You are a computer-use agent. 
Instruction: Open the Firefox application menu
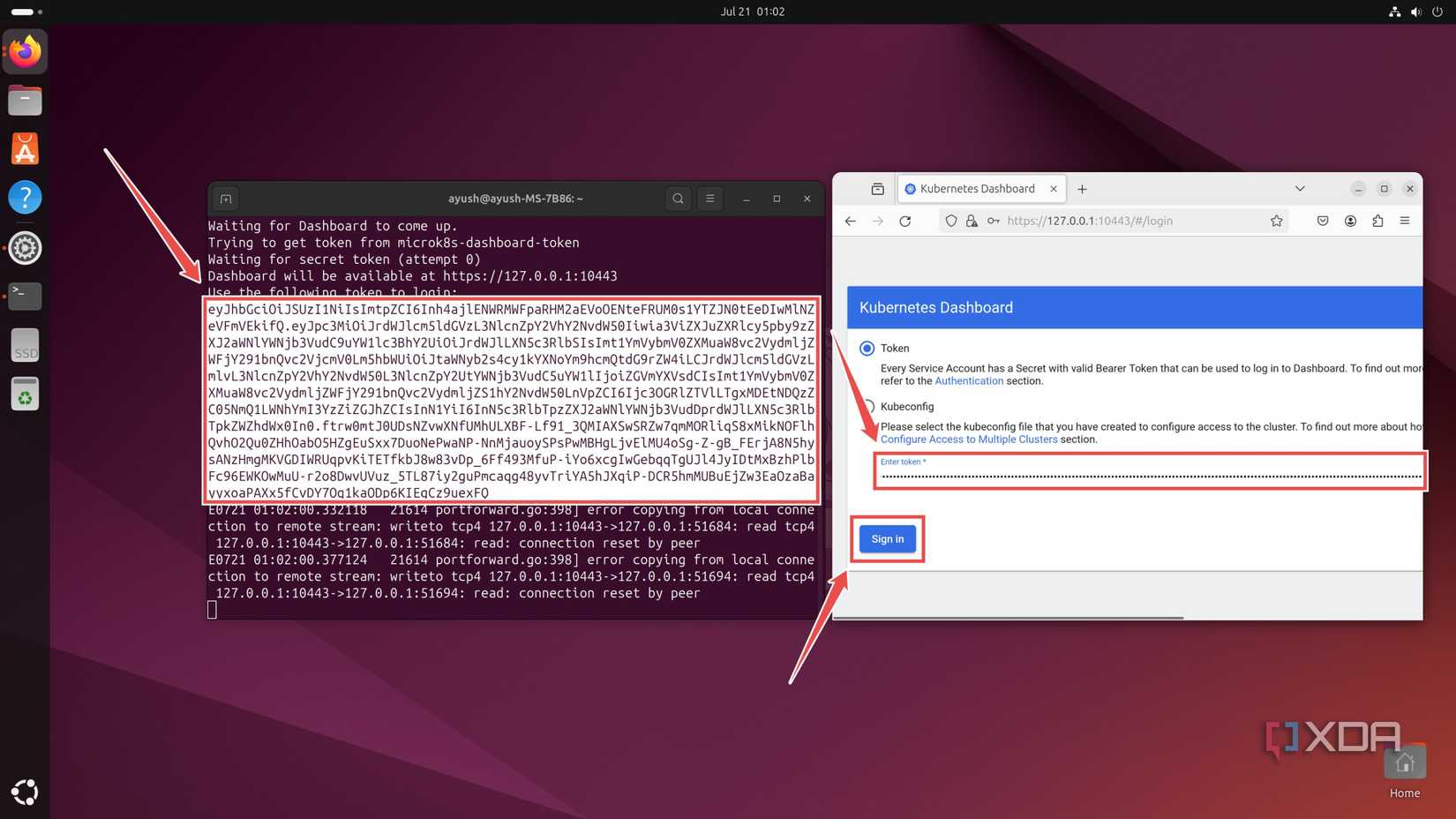click(x=1405, y=222)
